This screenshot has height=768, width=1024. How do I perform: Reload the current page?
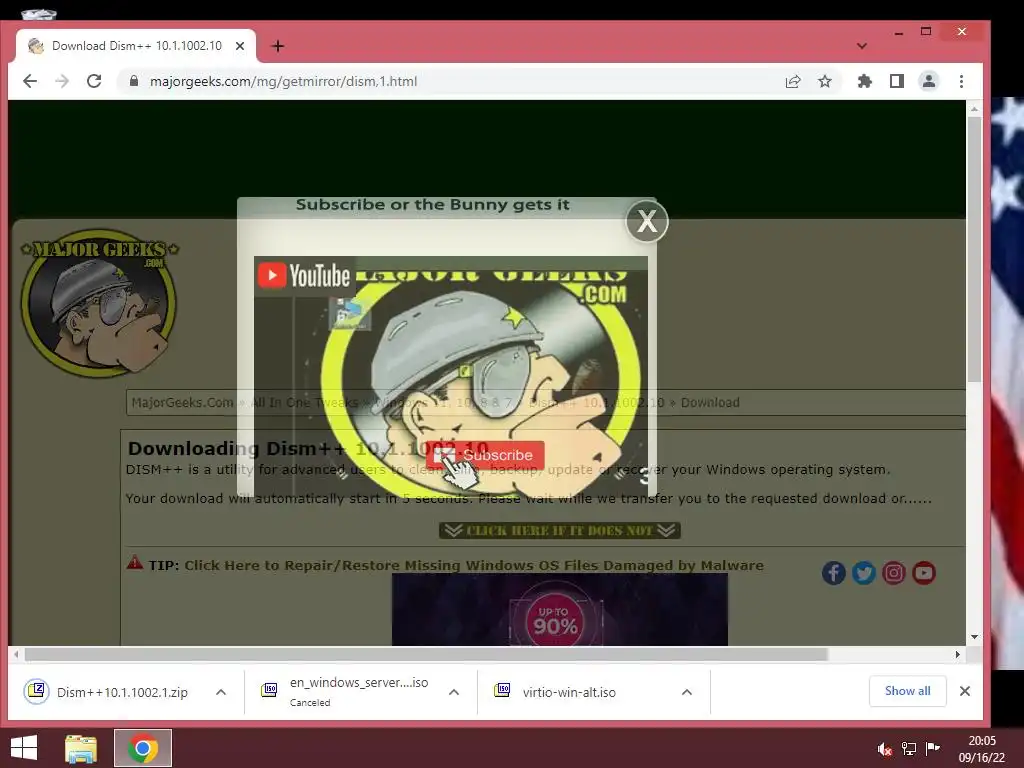(x=94, y=81)
